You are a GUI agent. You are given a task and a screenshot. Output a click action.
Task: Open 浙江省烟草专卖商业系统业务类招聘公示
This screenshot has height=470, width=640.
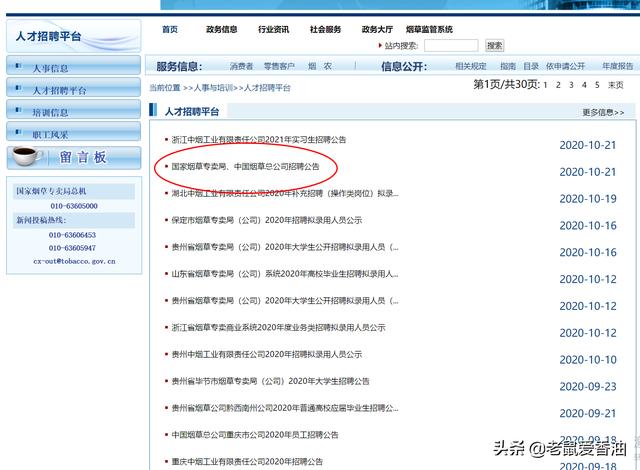tap(278, 327)
